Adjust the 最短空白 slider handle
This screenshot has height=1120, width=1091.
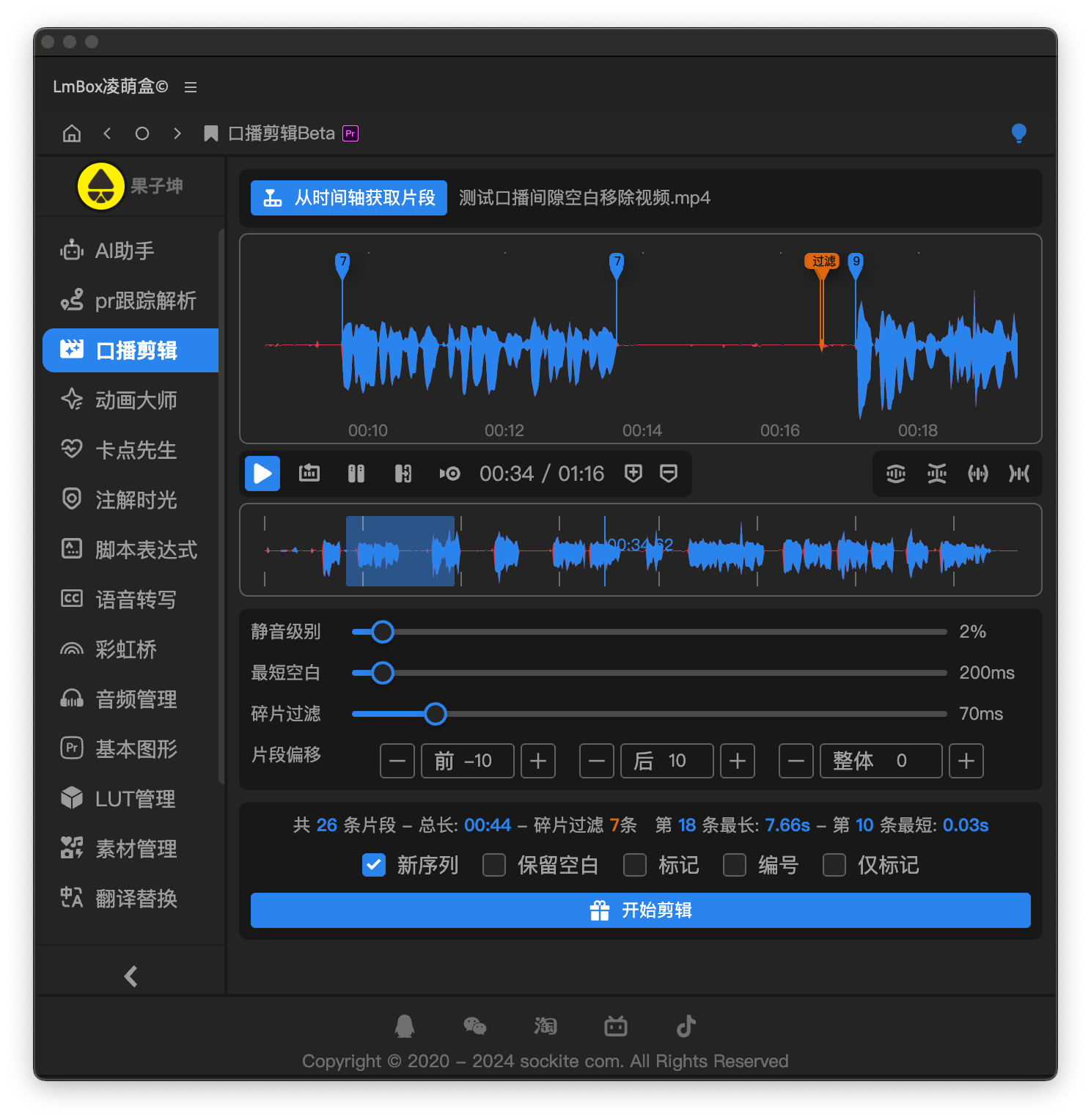pos(383,673)
